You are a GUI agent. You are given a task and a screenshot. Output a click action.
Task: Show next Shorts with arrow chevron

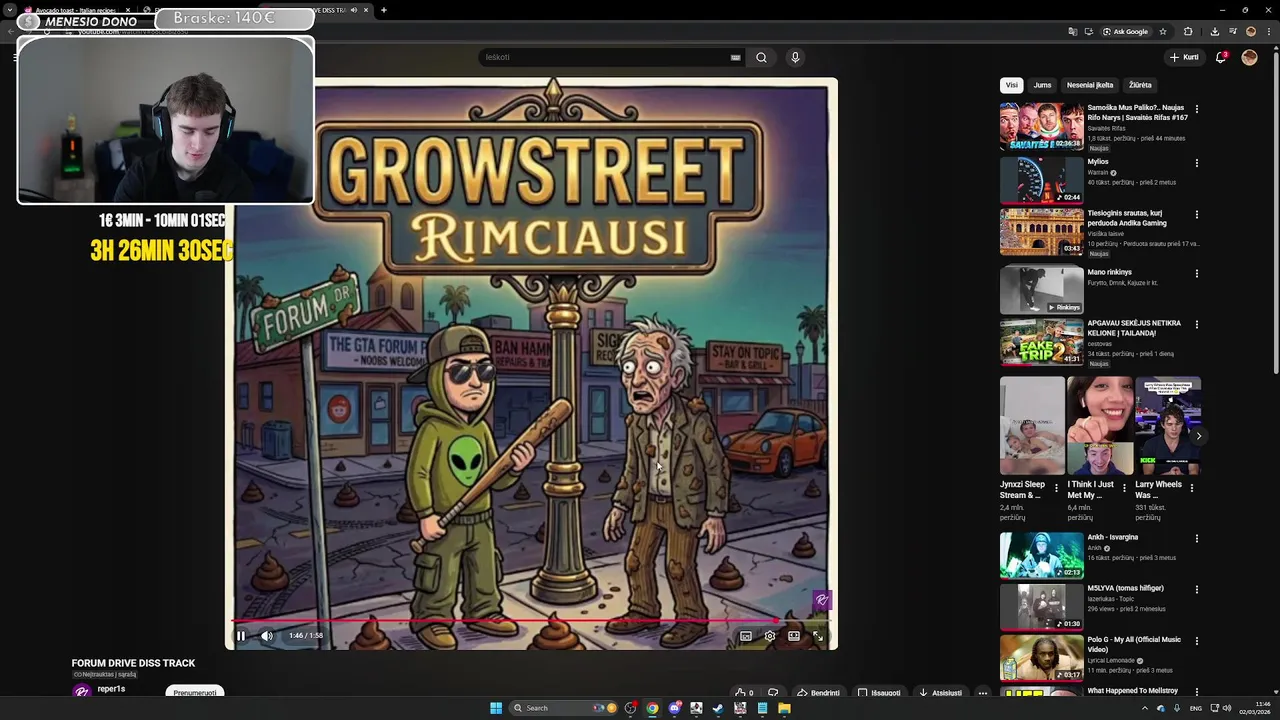pyautogui.click(x=1198, y=436)
